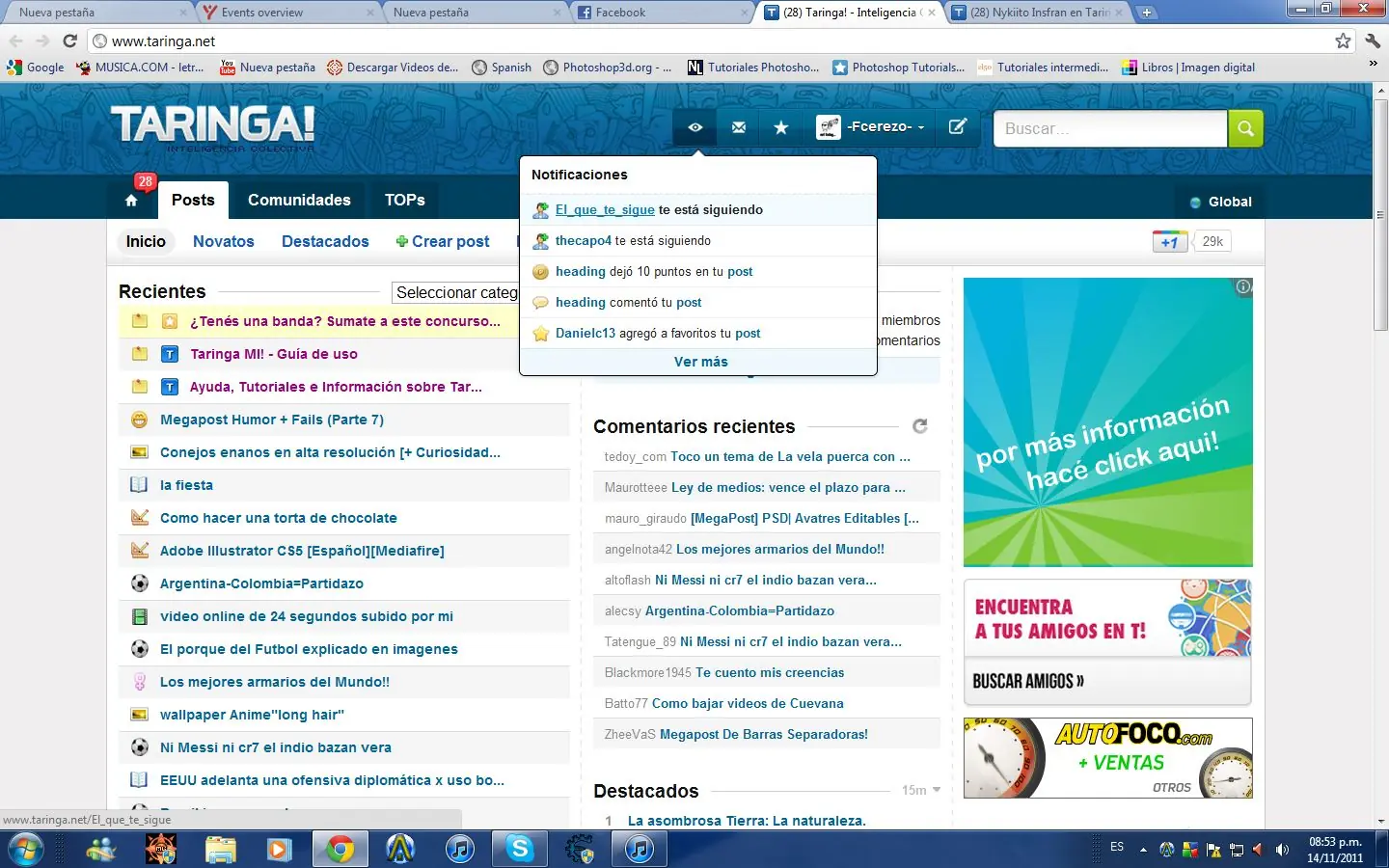Open post Como hacer una torta de chocolate
The image size is (1389, 868).
tap(279, 518)
